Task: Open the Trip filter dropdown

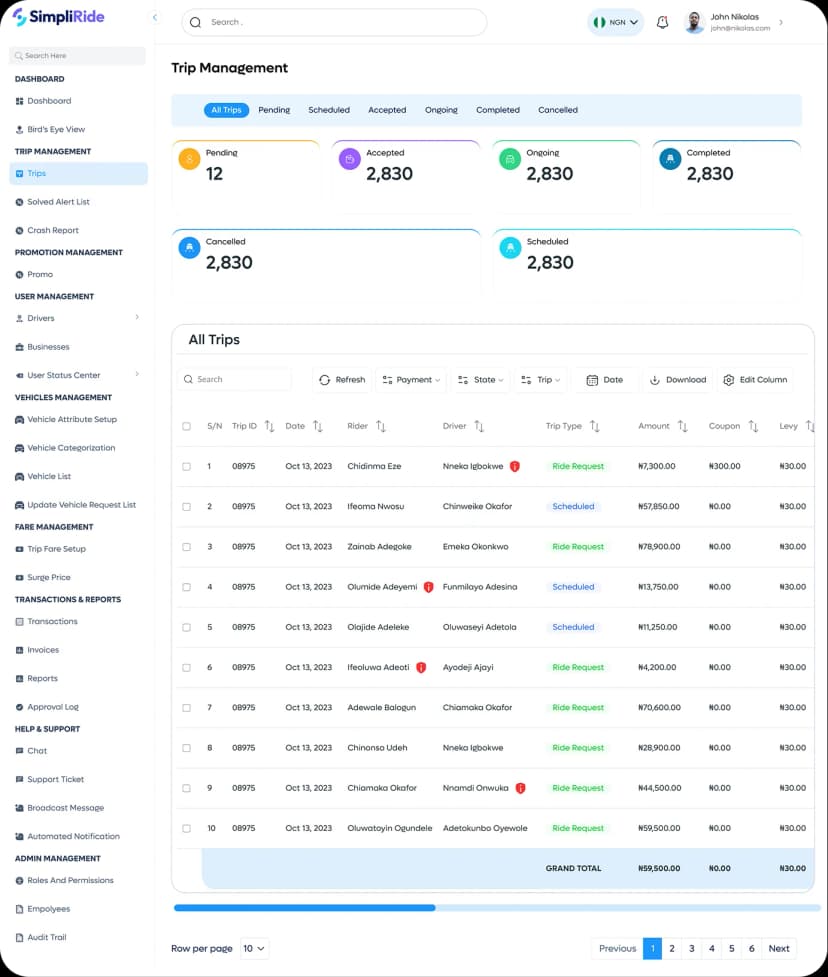Action: [x=541, y=380]
